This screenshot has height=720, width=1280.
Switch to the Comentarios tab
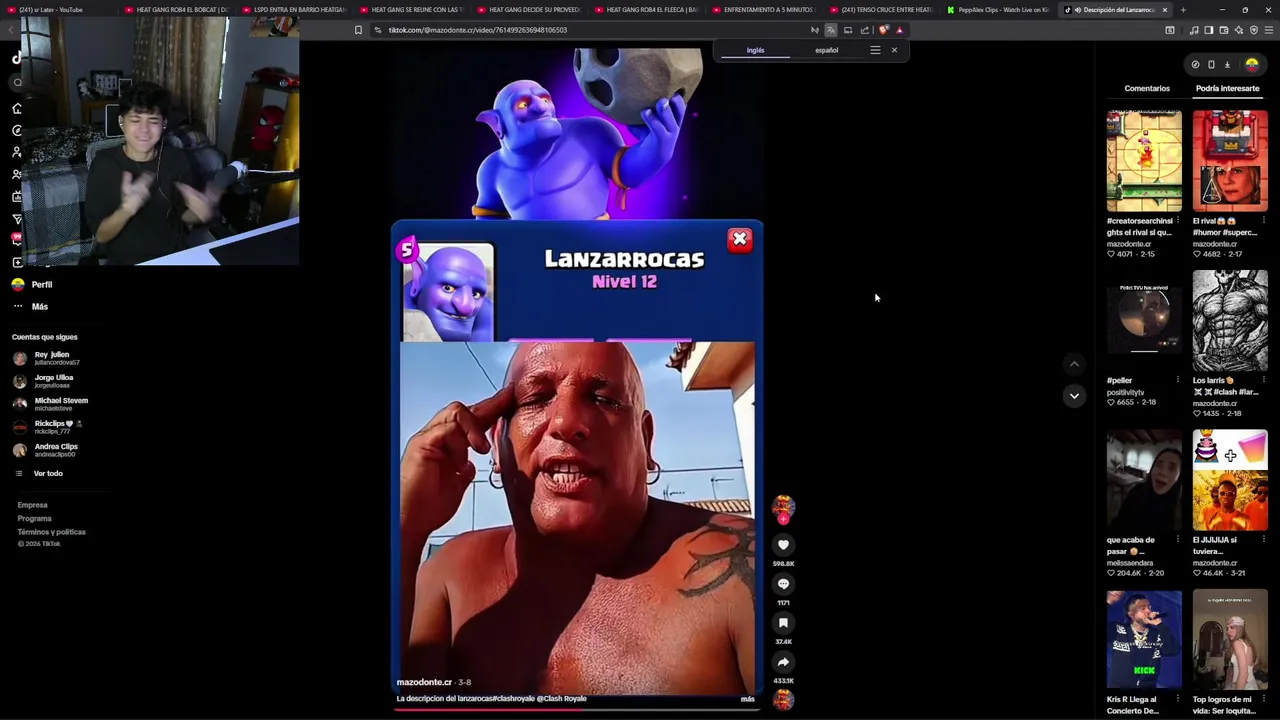point(1147,88)
